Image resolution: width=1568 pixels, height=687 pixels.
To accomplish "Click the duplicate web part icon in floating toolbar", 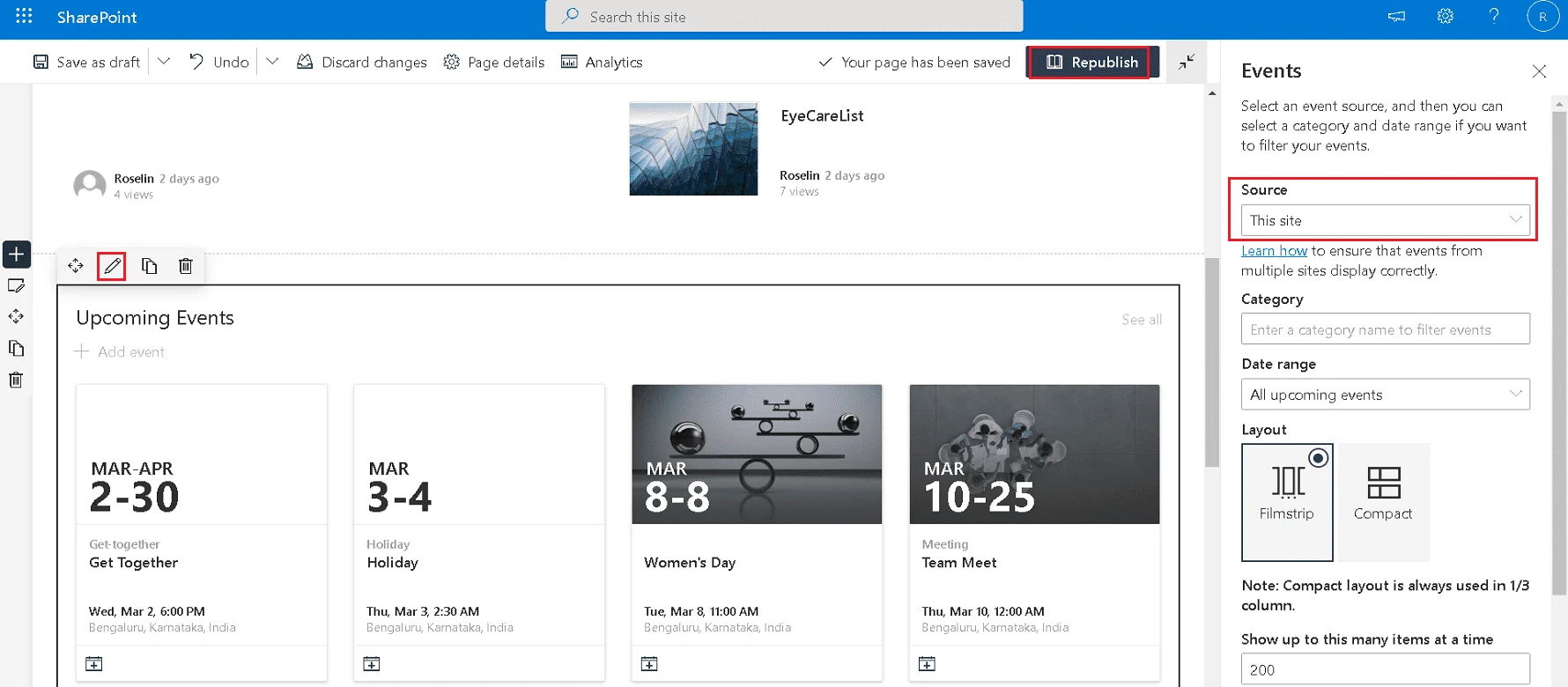I will (149, 265).
